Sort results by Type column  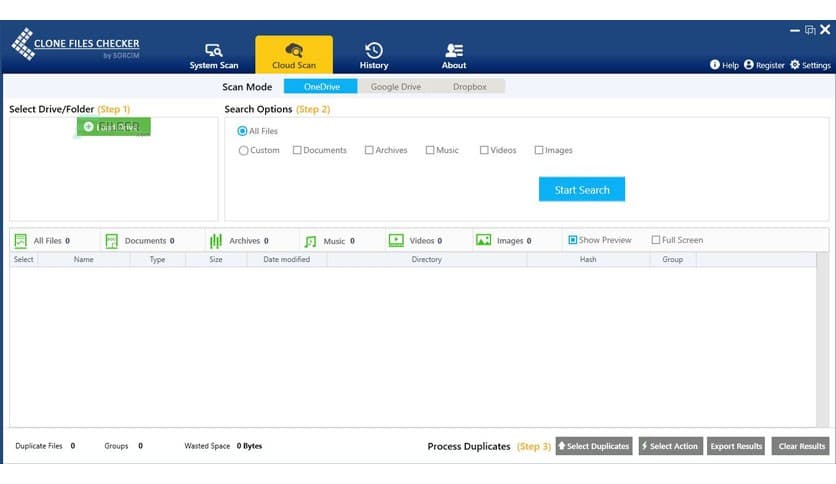coord(157,260)
